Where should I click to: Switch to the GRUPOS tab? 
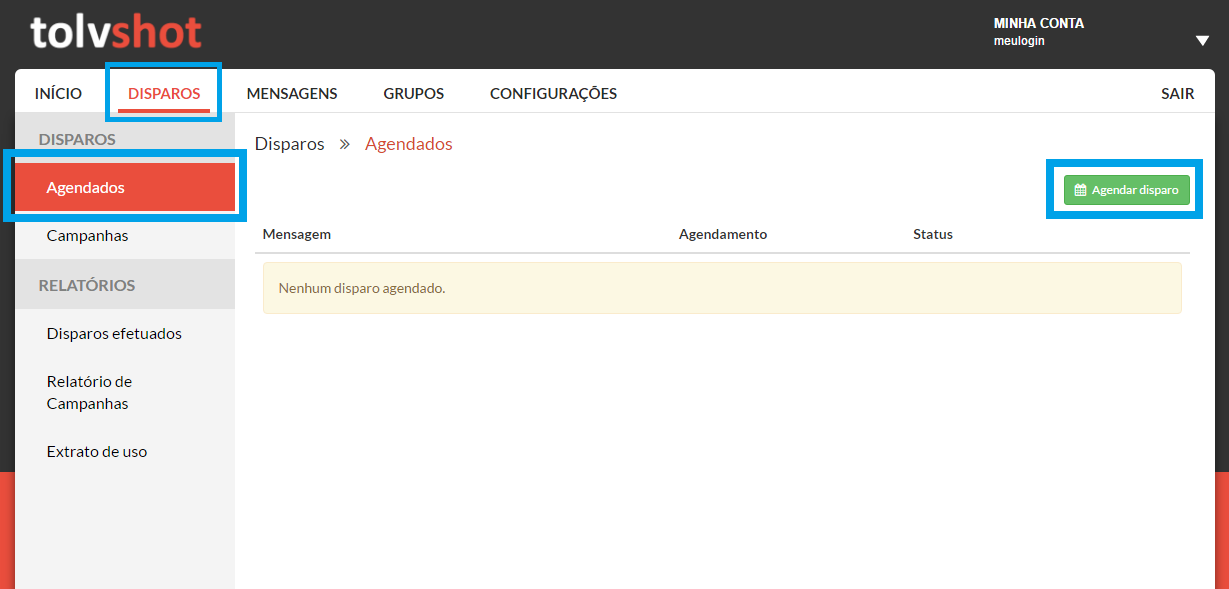[x=413, y=93]
